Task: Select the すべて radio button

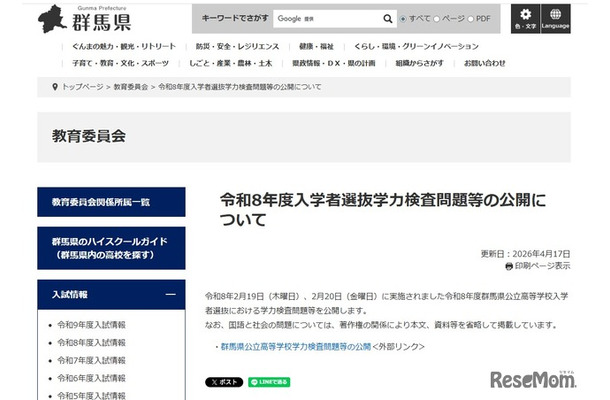Action: click(403, 19)
